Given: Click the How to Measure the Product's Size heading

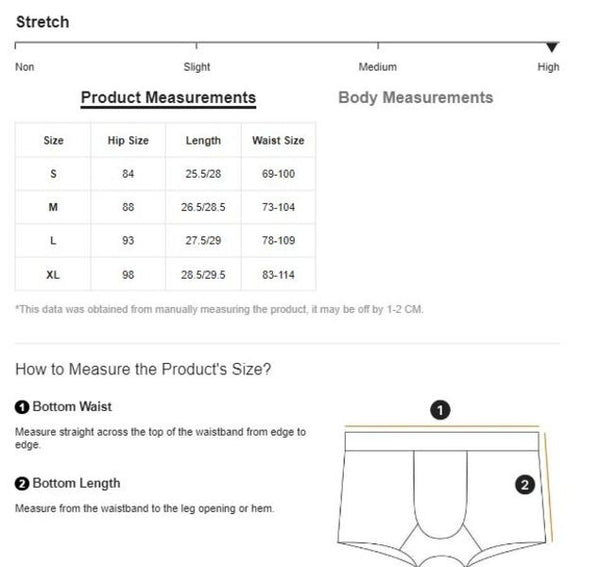Looking at the screenshot, I should pyautogui.click(x=143, y=369).
